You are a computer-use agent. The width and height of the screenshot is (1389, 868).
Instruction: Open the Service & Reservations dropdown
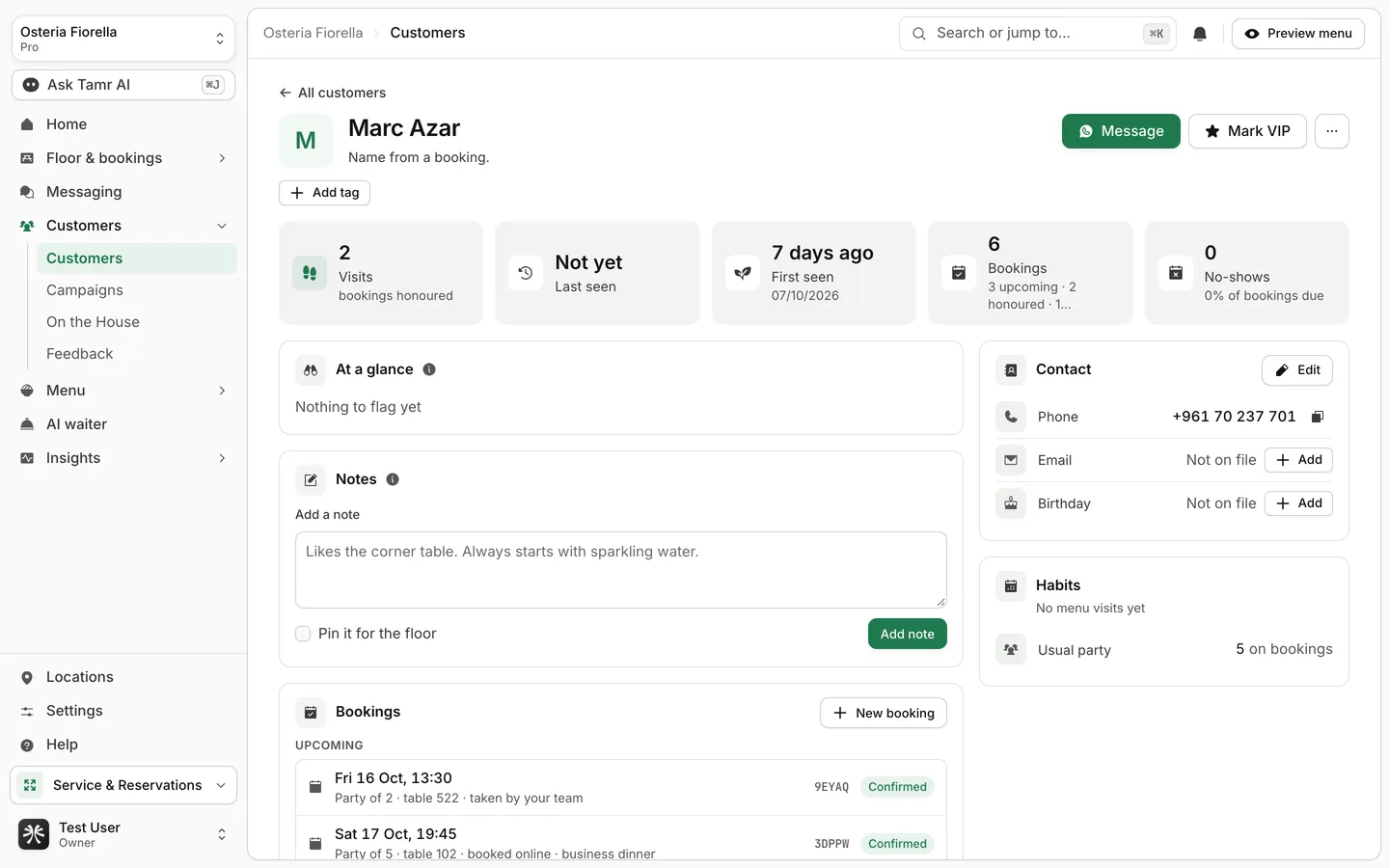123,785
